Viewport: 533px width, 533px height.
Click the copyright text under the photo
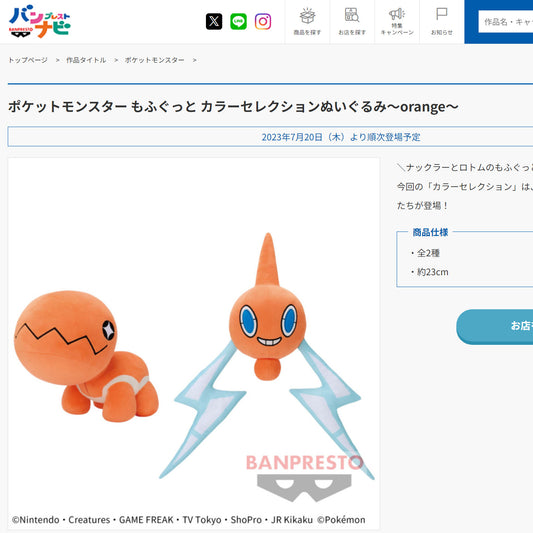pos(189,520)
